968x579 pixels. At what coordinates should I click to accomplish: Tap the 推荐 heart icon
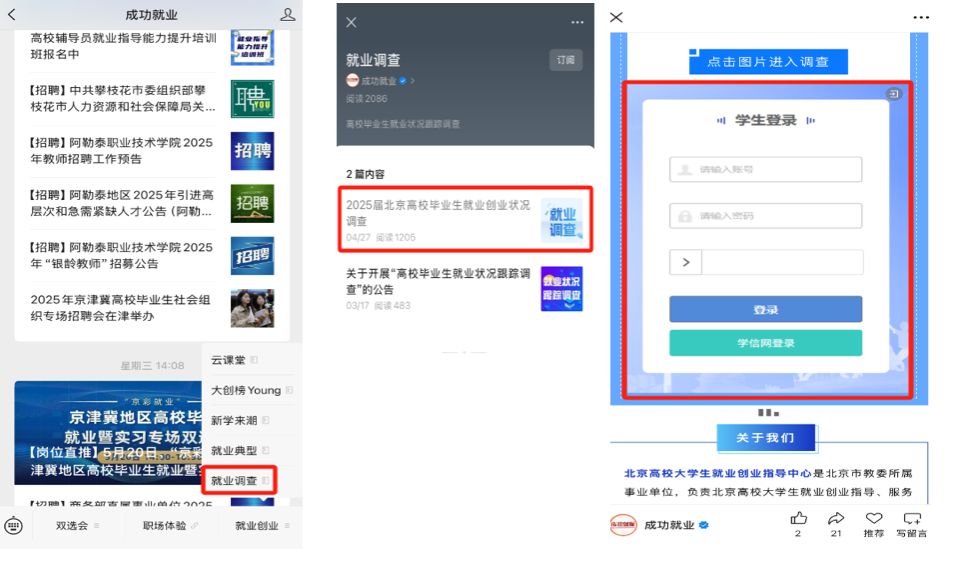(873, 518)
